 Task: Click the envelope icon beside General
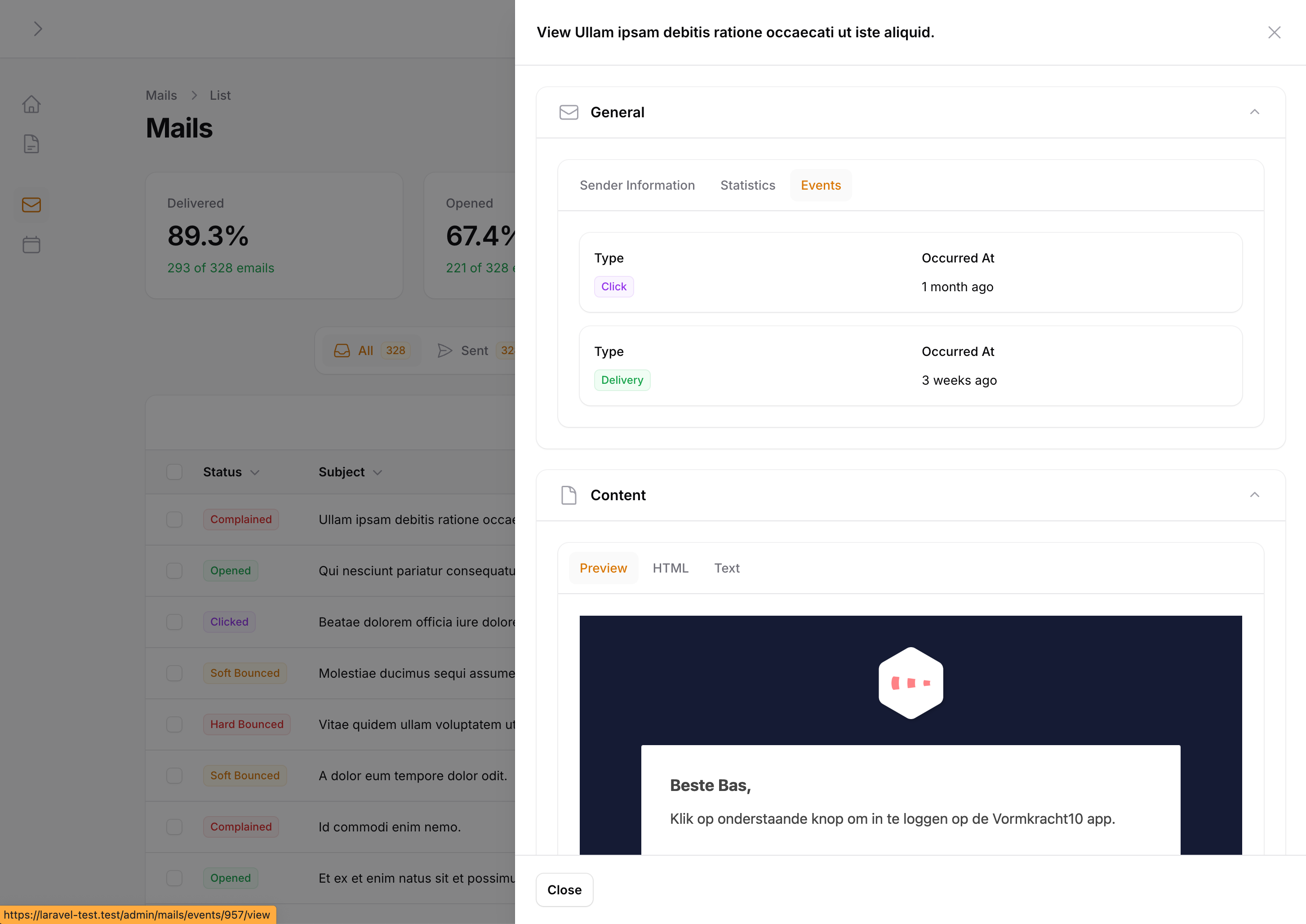click(x=568, y=112)
